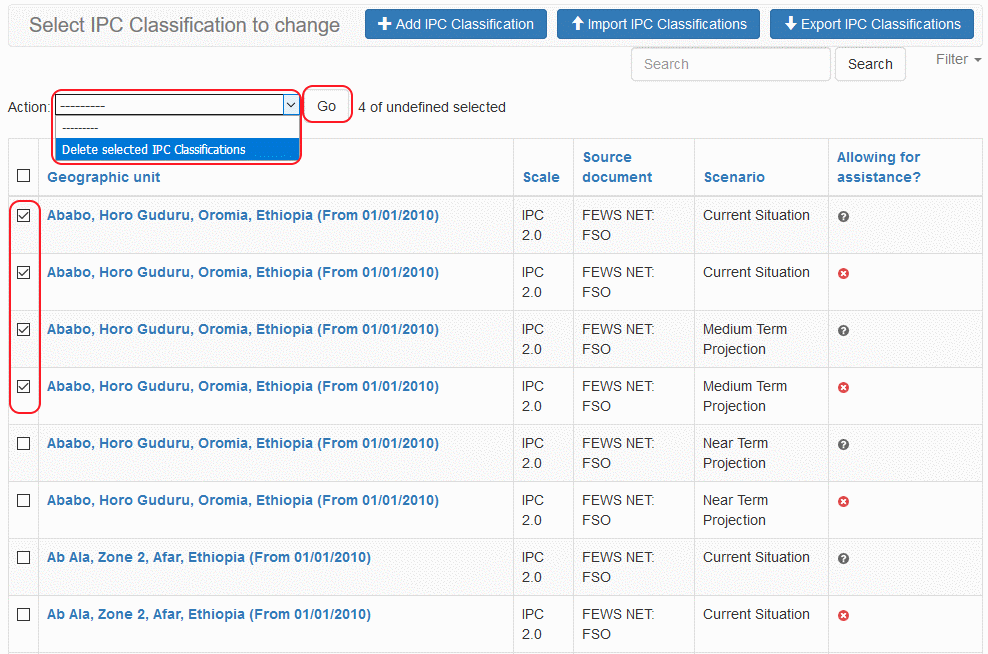Click question mark icon in first Ab Ala row
The height and width of the screenshot is (654, 988).
[843, 558]
